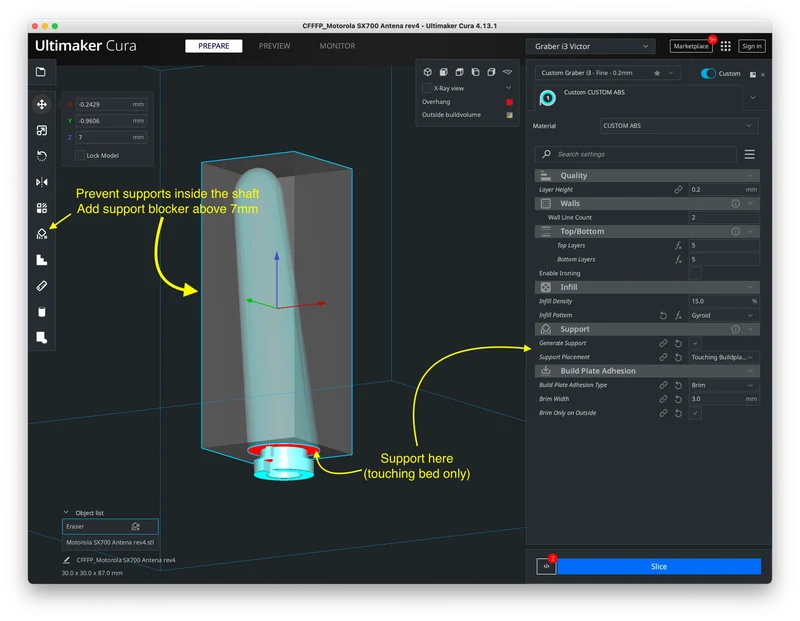Toggle X-Ray view checkbox

point(427,88)
